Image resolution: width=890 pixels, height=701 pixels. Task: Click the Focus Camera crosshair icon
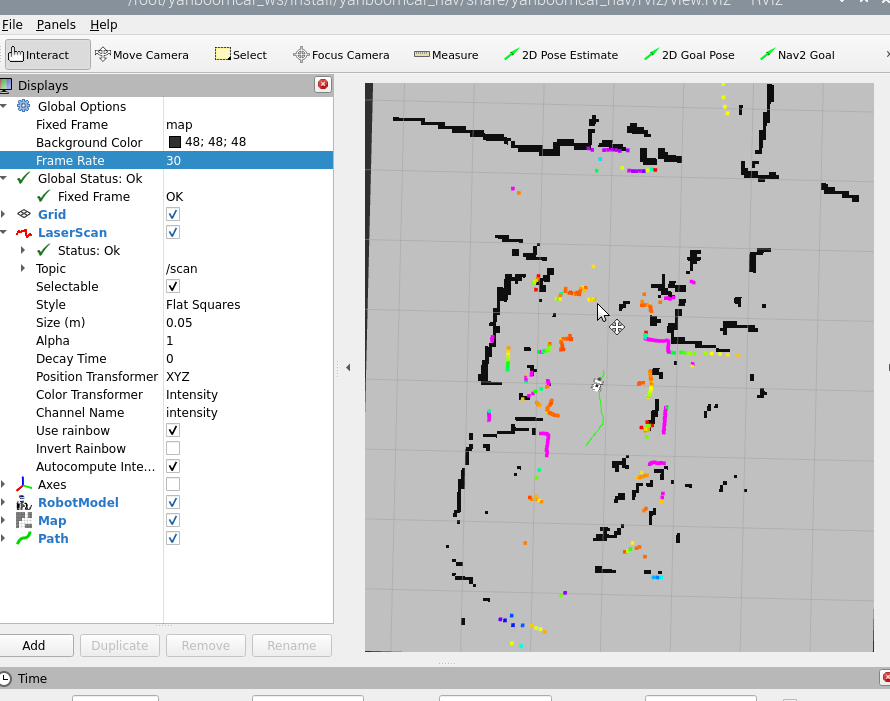tap(301, 54)
